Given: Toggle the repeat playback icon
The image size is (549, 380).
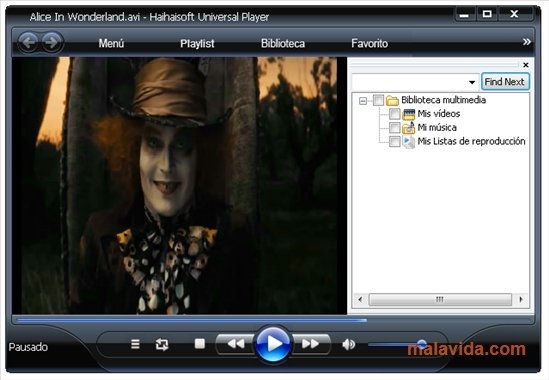Looking at the screenshot, I should click(x=162, y=345).
